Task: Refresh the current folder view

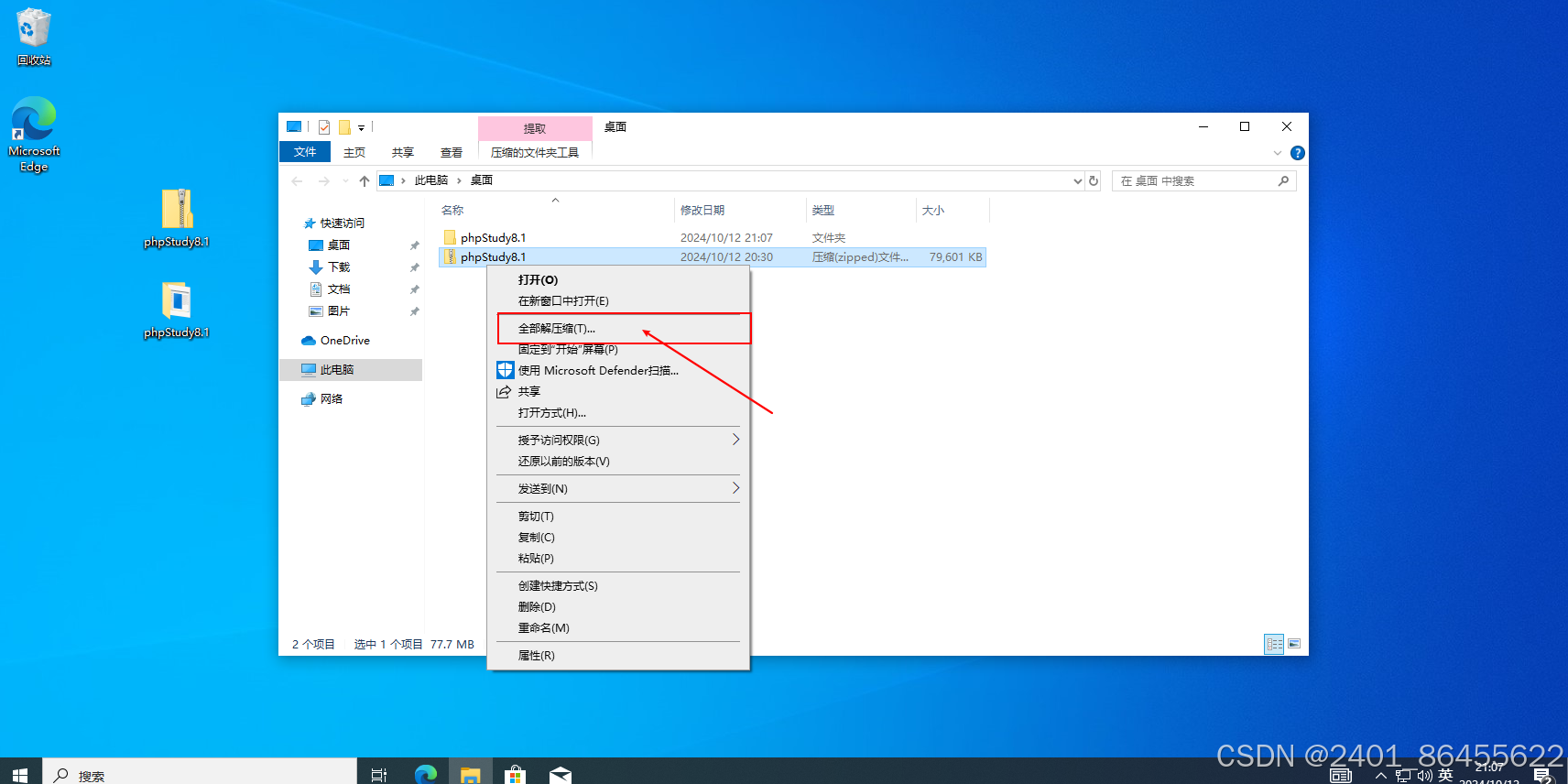Action: click(1094, 181)
